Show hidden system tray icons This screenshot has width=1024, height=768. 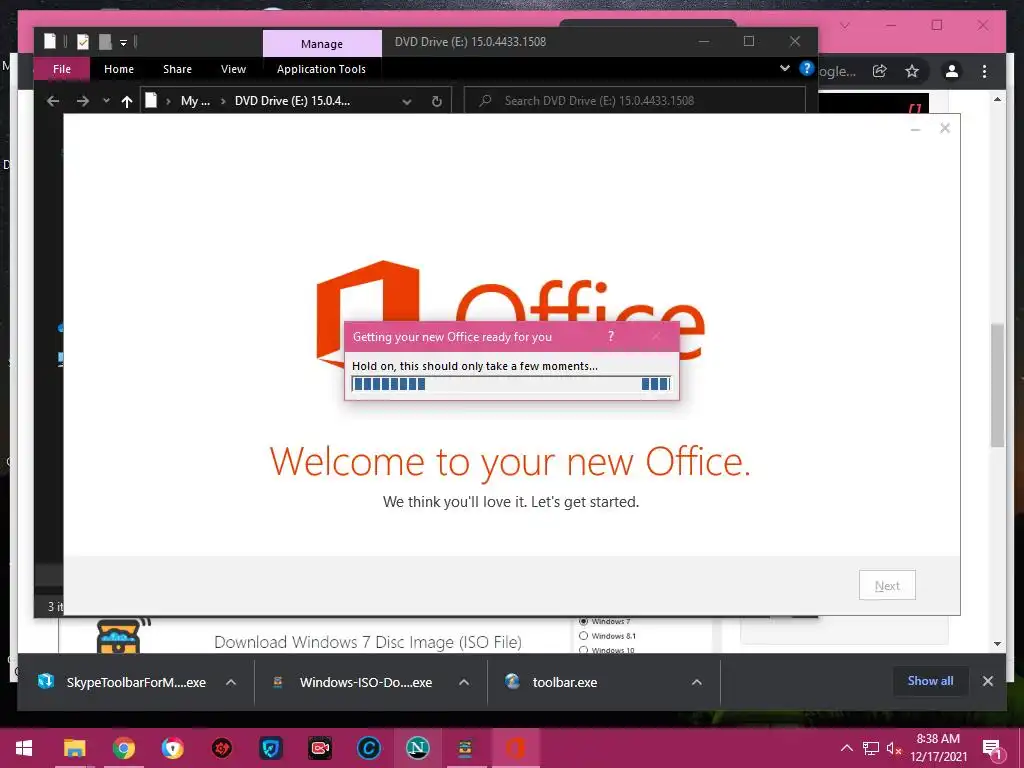pos(846,748)
